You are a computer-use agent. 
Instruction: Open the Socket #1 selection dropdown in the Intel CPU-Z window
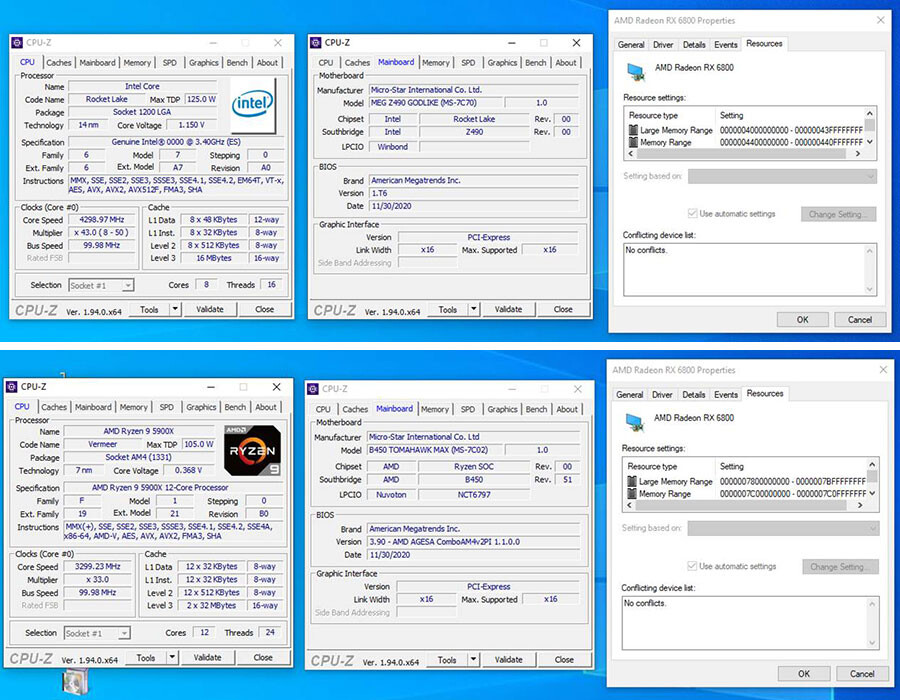(x=101, y=285)
